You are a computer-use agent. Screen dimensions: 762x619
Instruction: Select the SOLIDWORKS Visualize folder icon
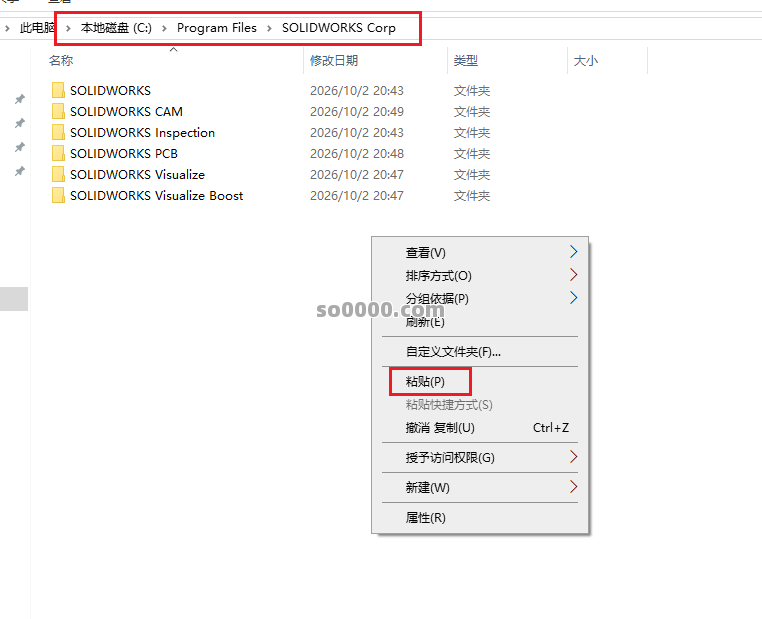pos(58,174)
